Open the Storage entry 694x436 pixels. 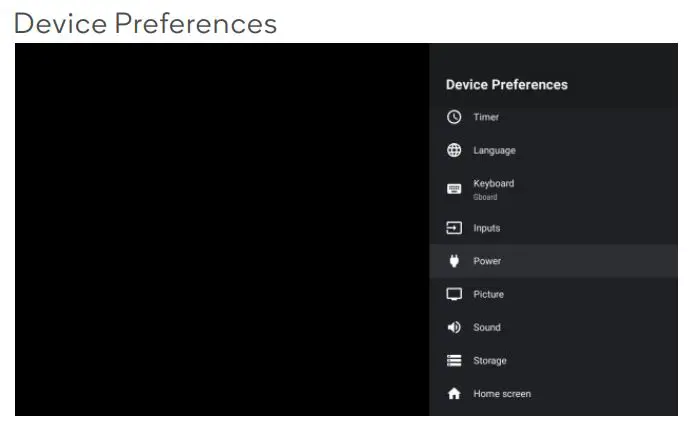490,360
